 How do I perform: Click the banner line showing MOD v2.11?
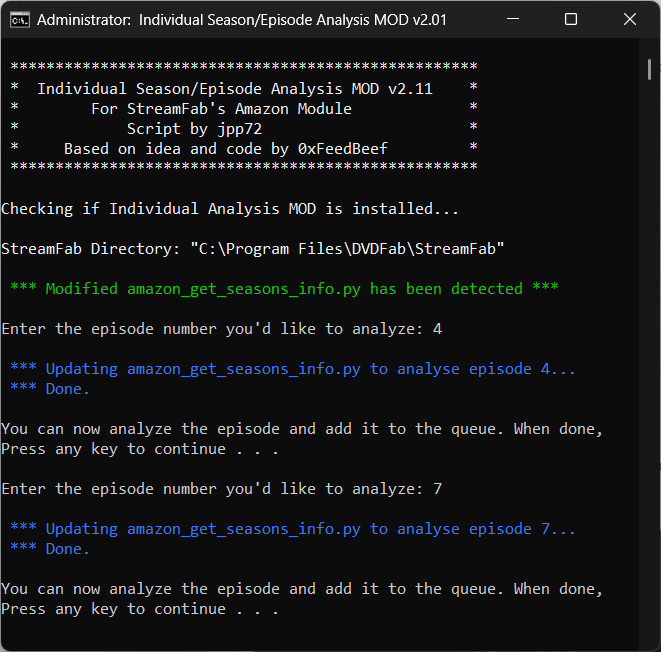tap(235, 89)
